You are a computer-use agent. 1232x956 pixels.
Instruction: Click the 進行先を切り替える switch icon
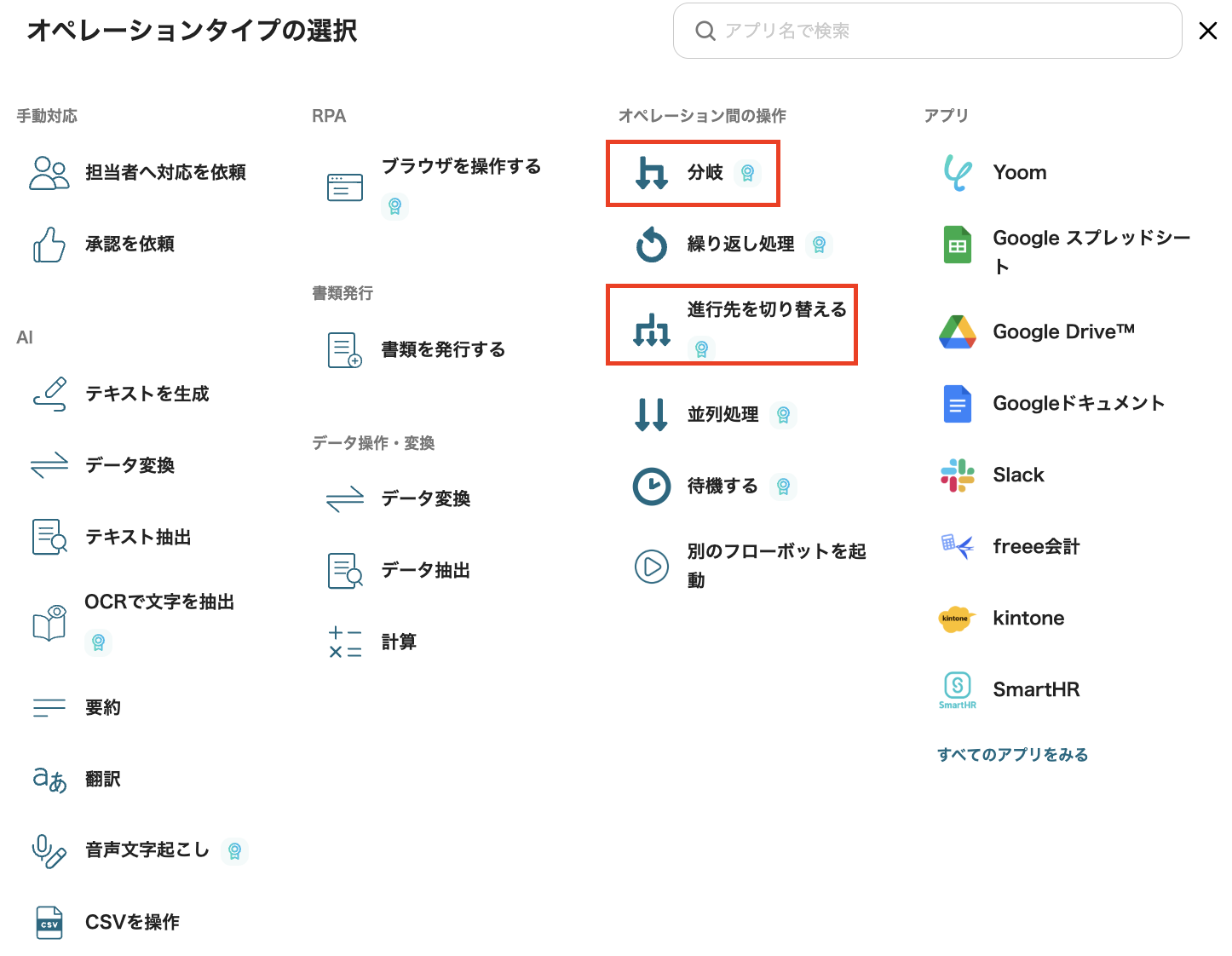[652, 330]
